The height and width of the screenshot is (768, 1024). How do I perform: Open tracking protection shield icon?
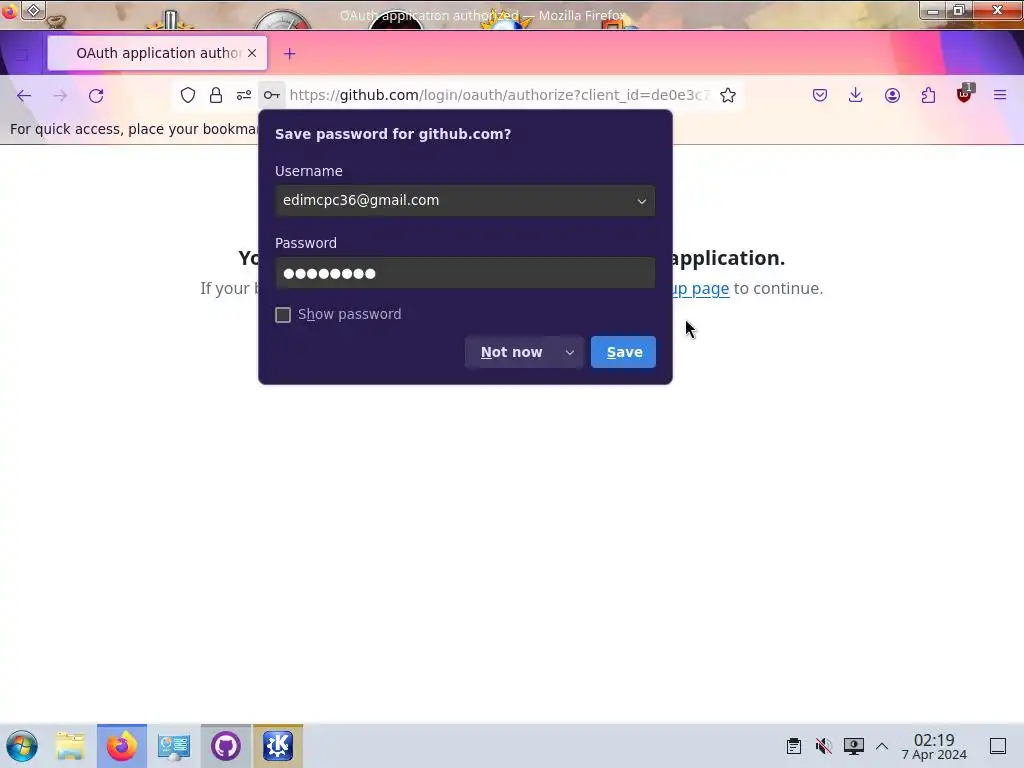(187, 95)
